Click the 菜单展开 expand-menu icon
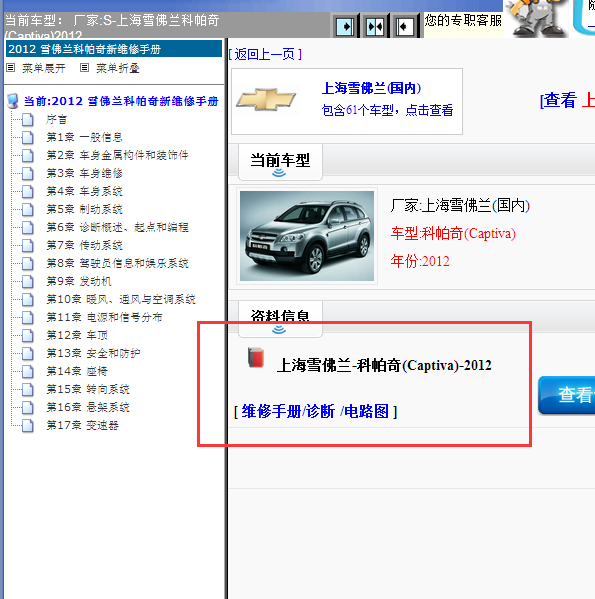 click(11, 68)
